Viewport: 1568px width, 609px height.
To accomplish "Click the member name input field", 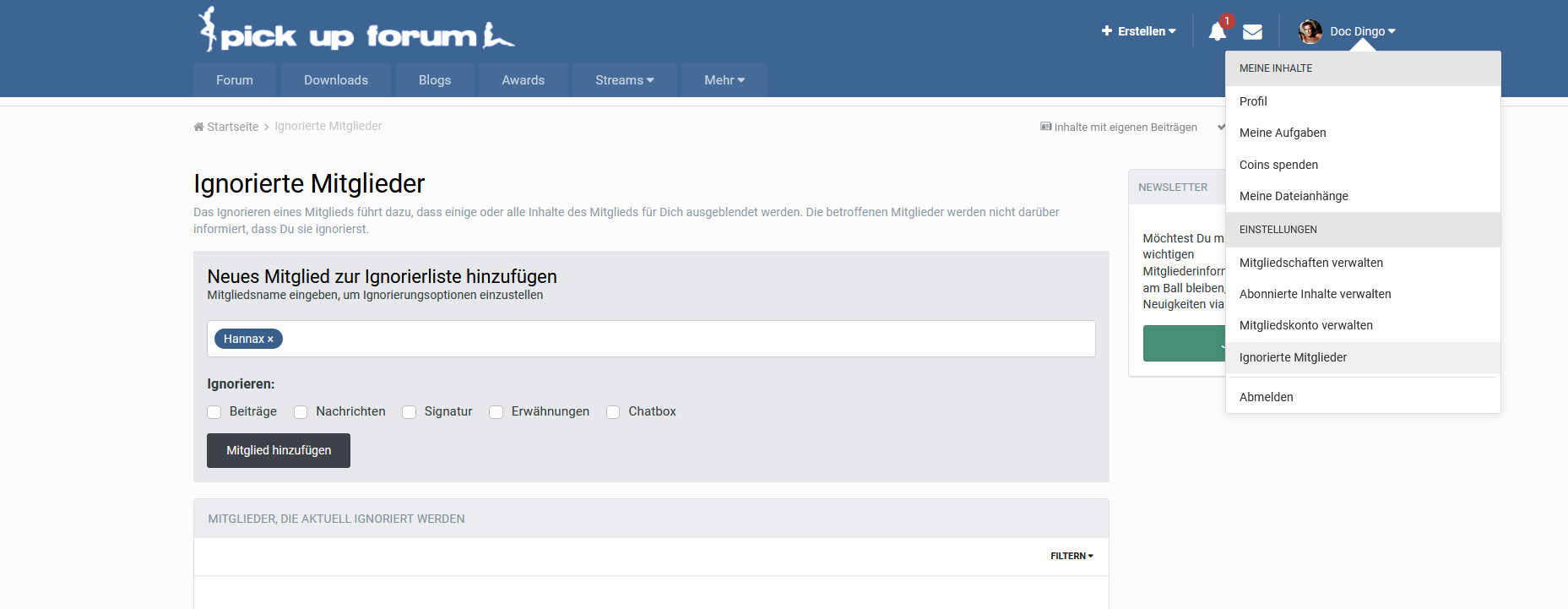I will pyautogui.click(x=675, y=339).
